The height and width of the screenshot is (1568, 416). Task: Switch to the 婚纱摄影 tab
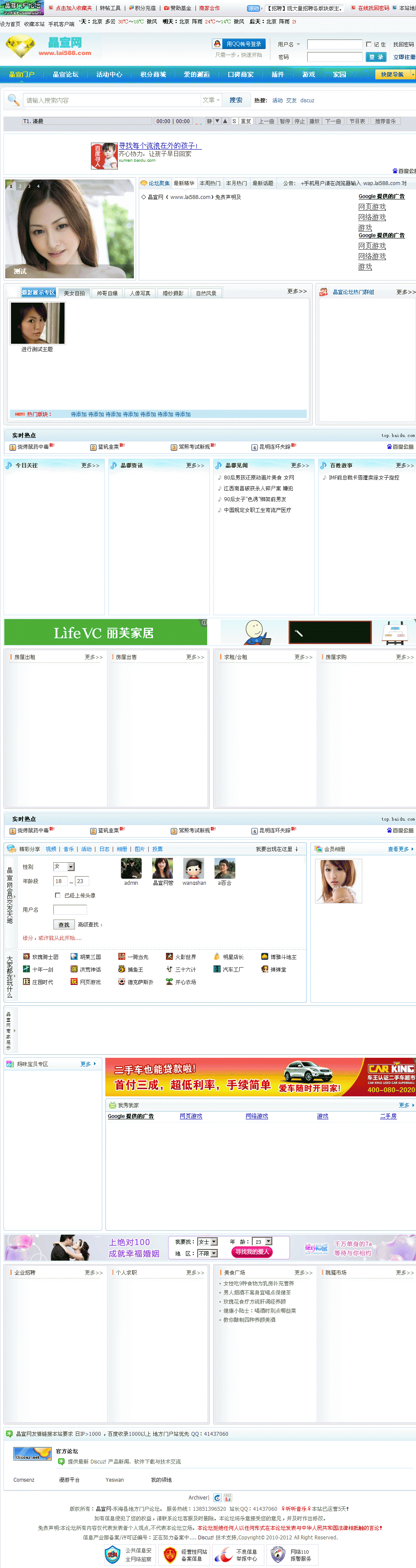point(173,293)
